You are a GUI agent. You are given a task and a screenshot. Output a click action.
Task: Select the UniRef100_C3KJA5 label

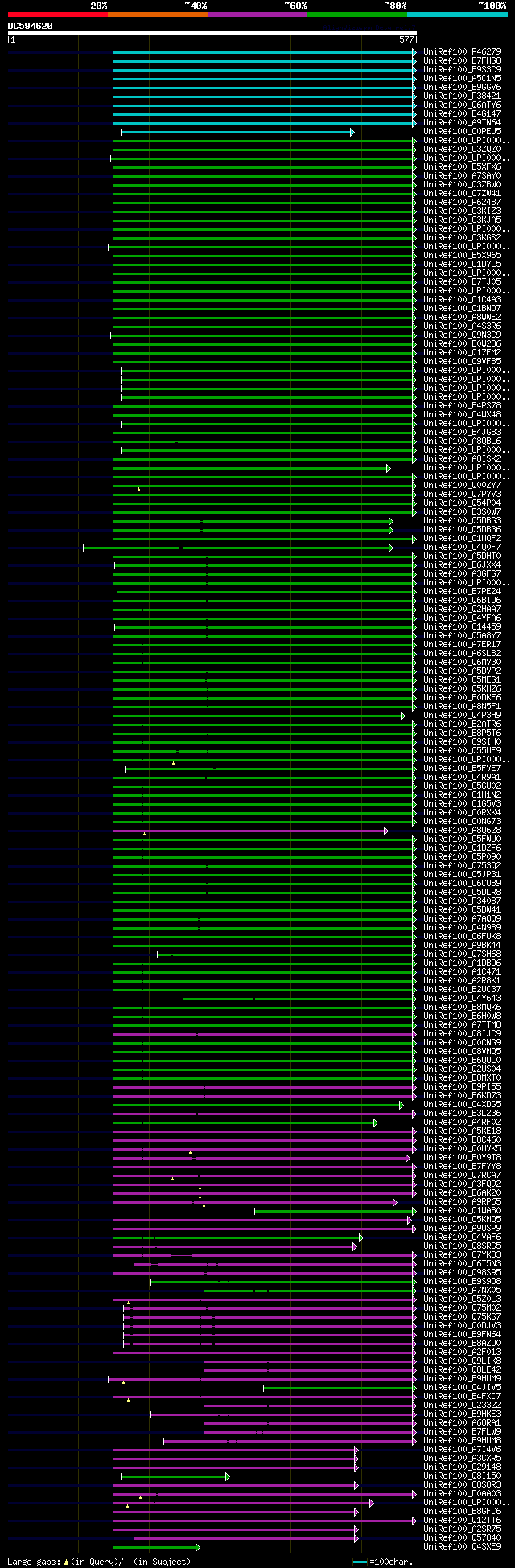[462, 220]
